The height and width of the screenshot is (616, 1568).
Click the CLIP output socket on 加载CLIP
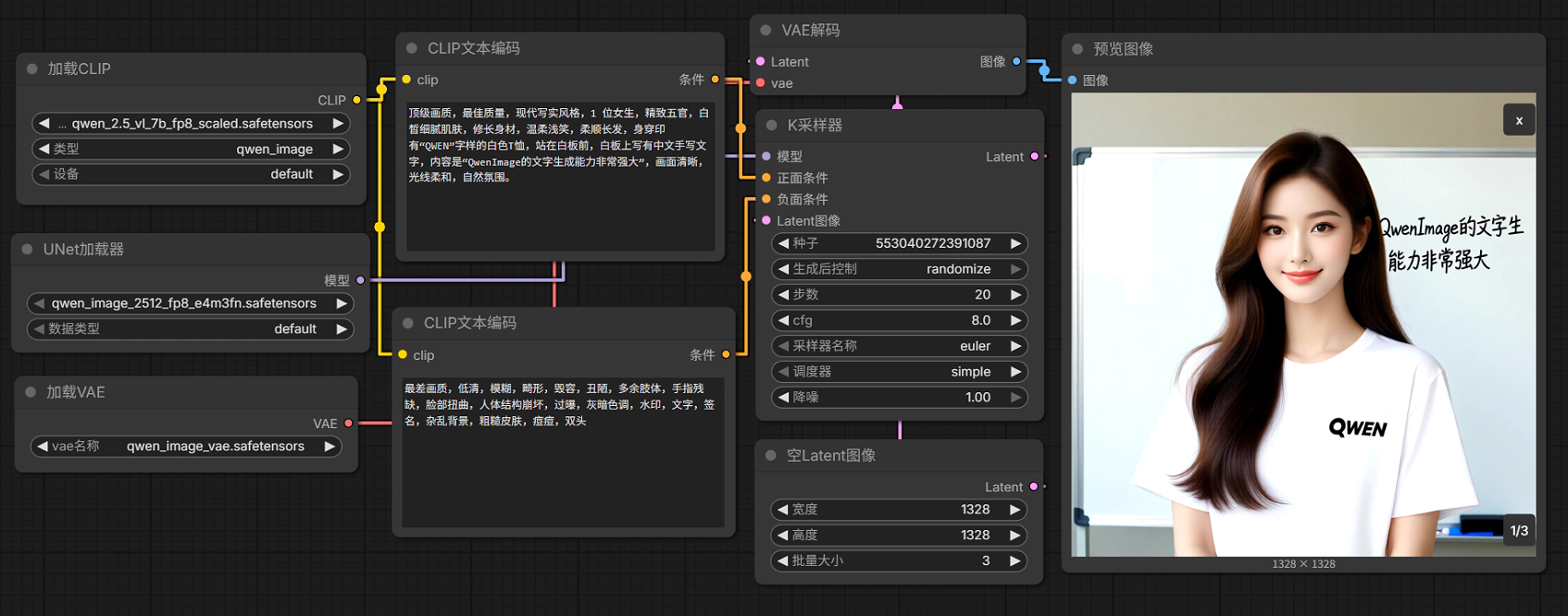tap(356, 100)
